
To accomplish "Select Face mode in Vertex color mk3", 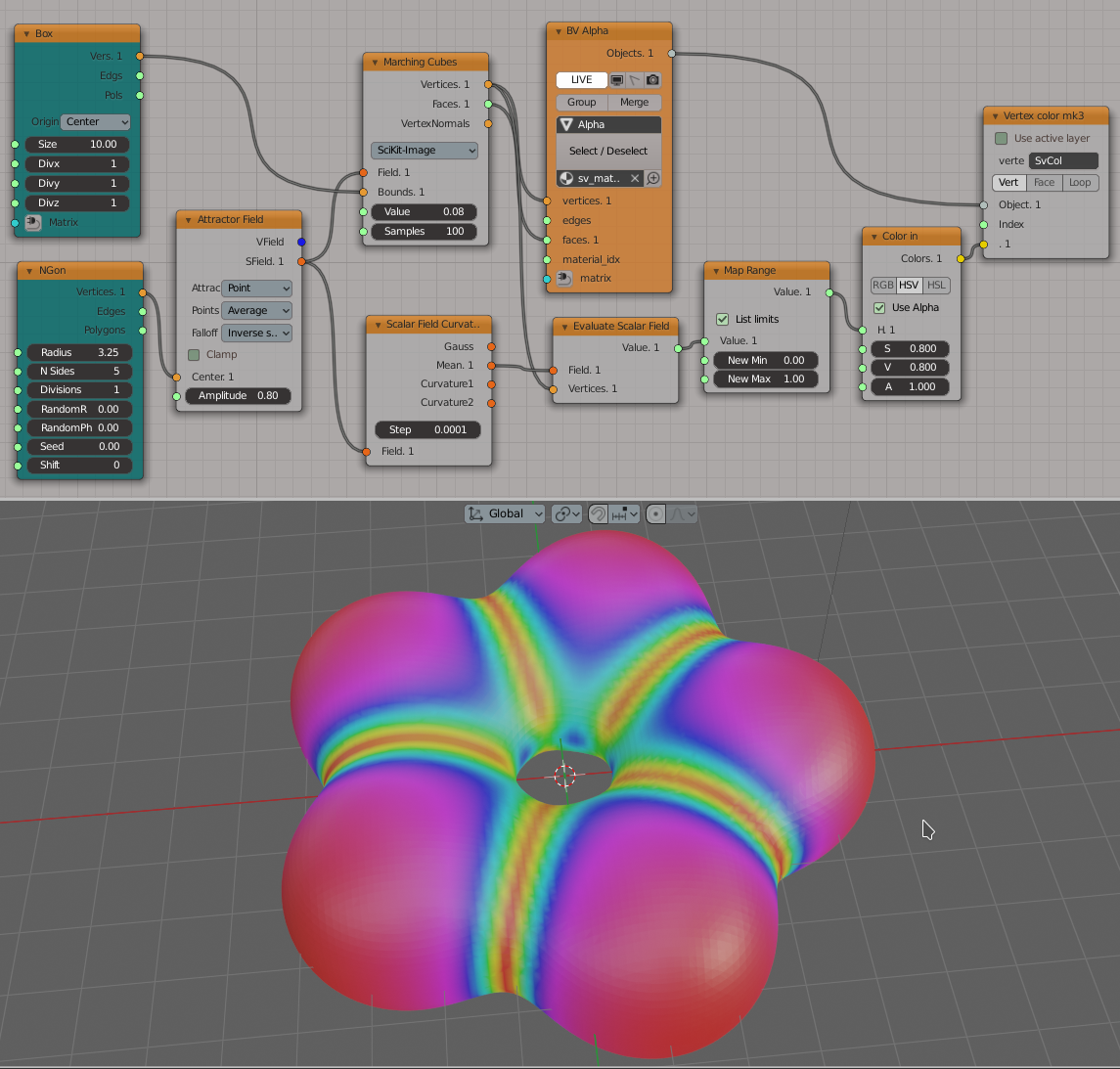I will click(x=1044, y=182).
